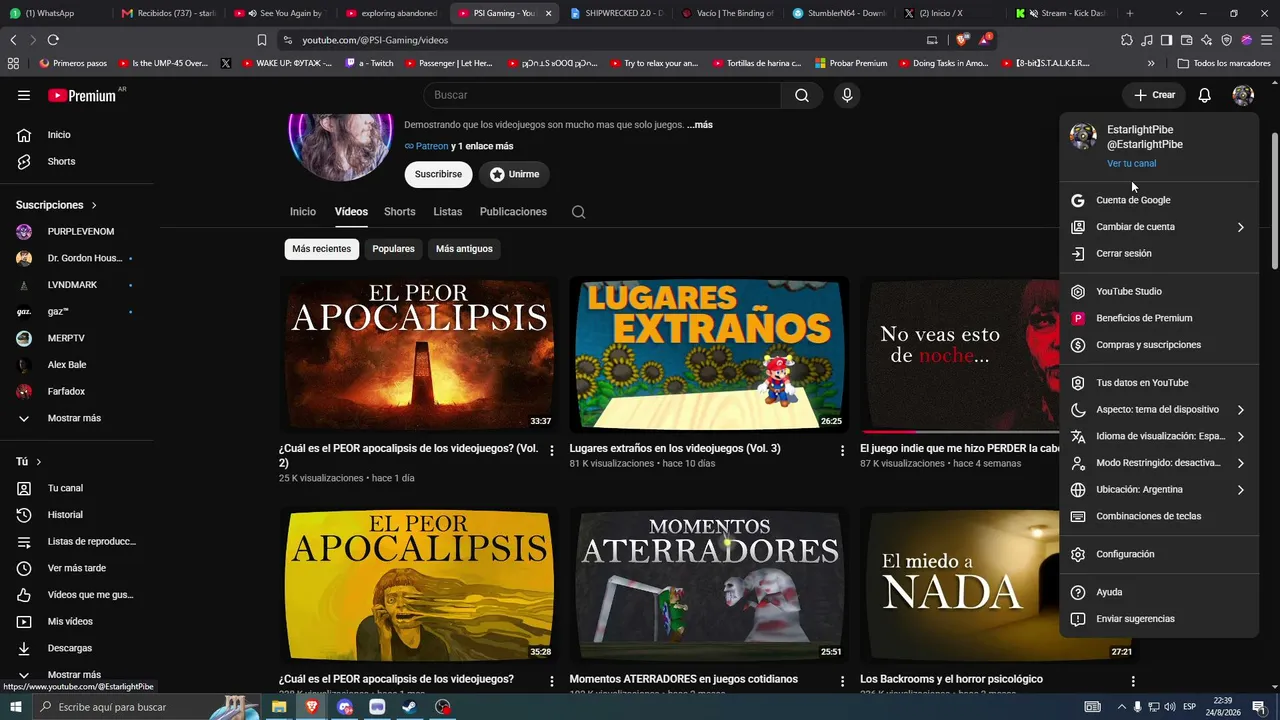This screenshot has width=1280, height=720.
Task: Open the Brave playlist music note icon
Action: tap(1147, 40)
